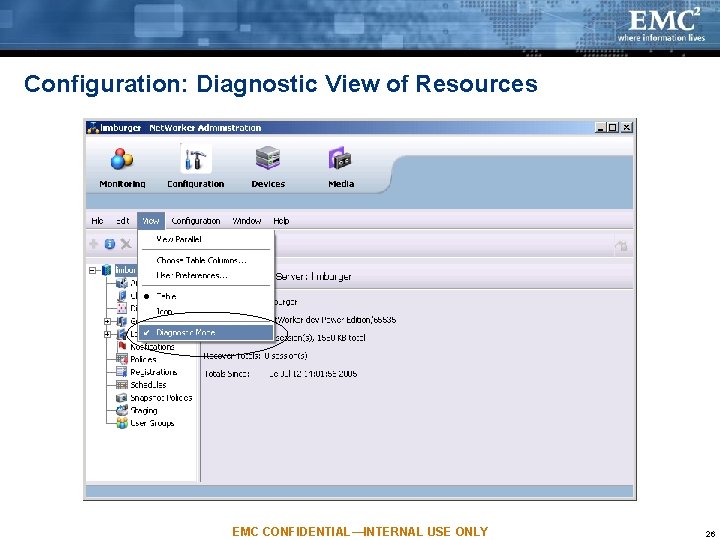Open the File menu
Viewport: 720px width, 540px height.
click(97, 221)
